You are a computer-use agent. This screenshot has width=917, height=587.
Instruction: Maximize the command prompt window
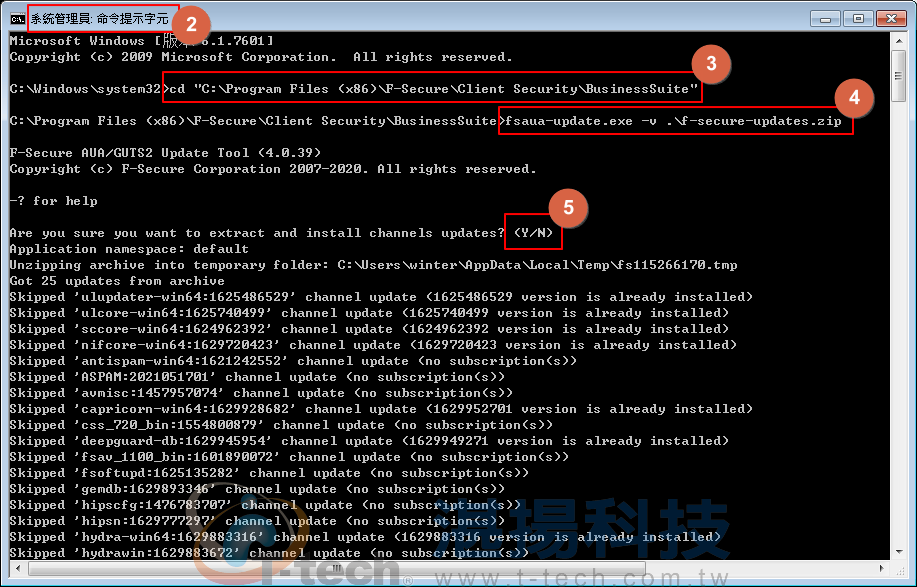pos(858,19)
